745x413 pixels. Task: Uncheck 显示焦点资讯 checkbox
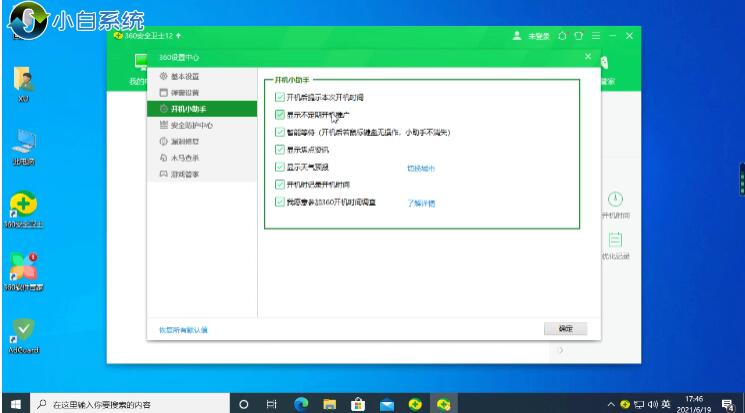click(x=280, y=150)
